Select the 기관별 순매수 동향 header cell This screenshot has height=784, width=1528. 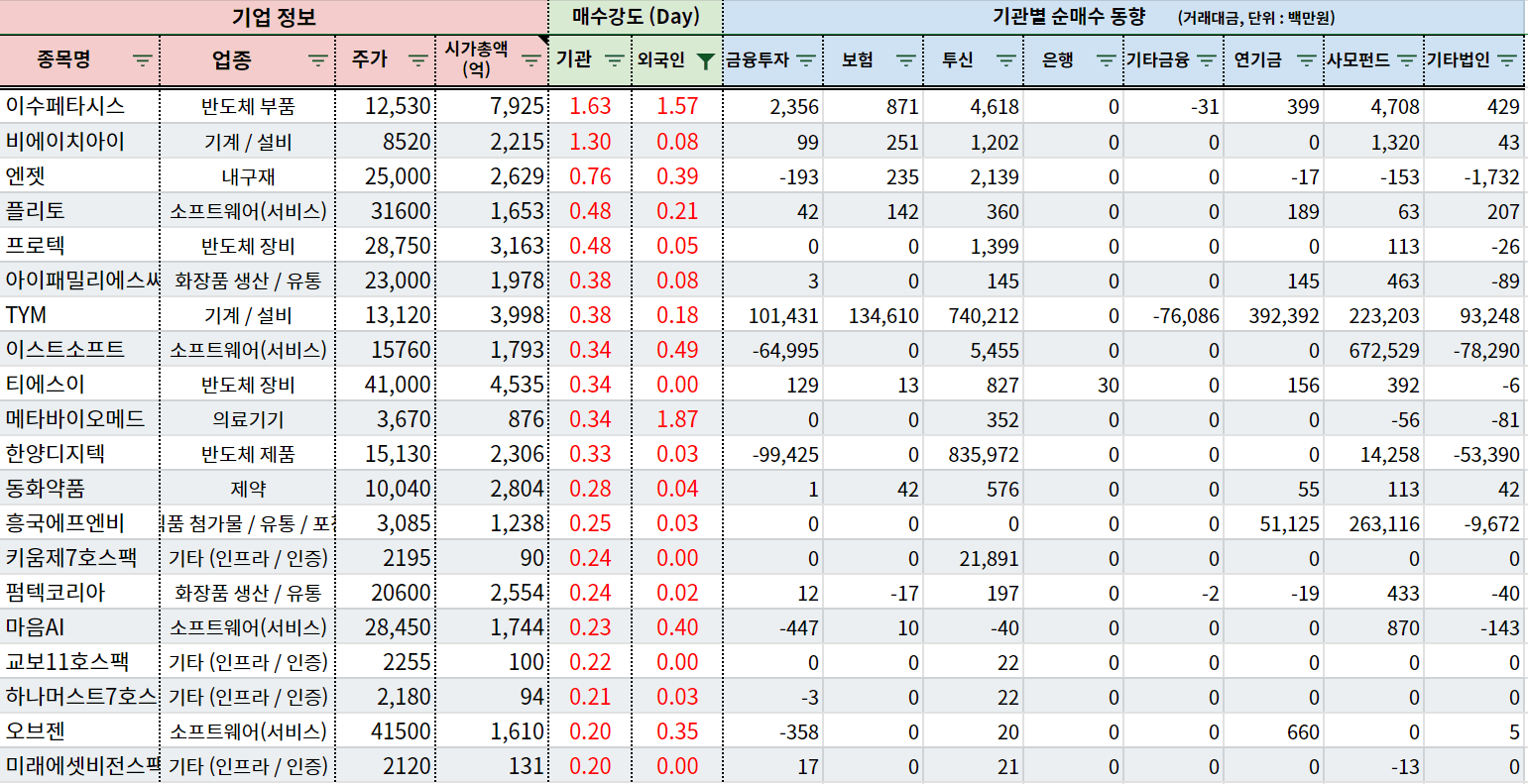[1124, 17]
